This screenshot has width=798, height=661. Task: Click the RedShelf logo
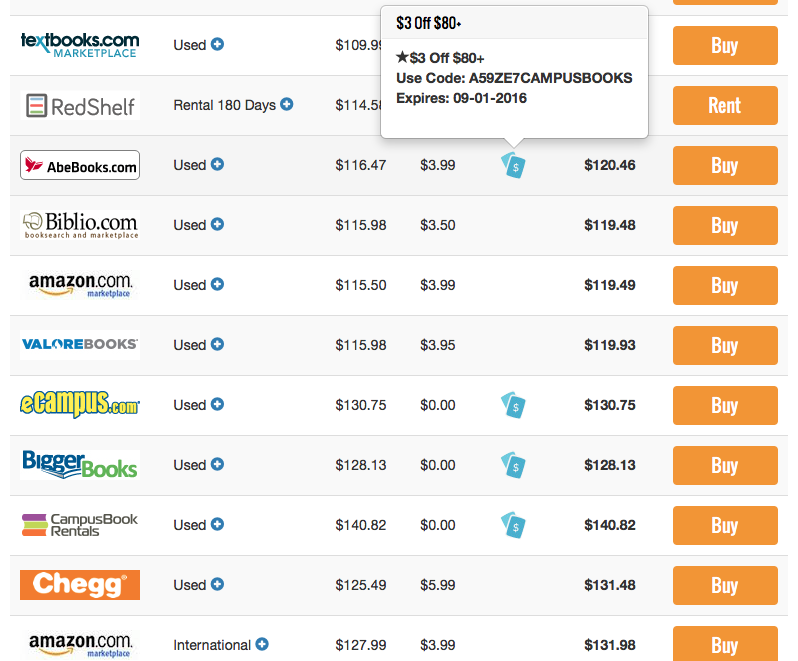point(80,105)
